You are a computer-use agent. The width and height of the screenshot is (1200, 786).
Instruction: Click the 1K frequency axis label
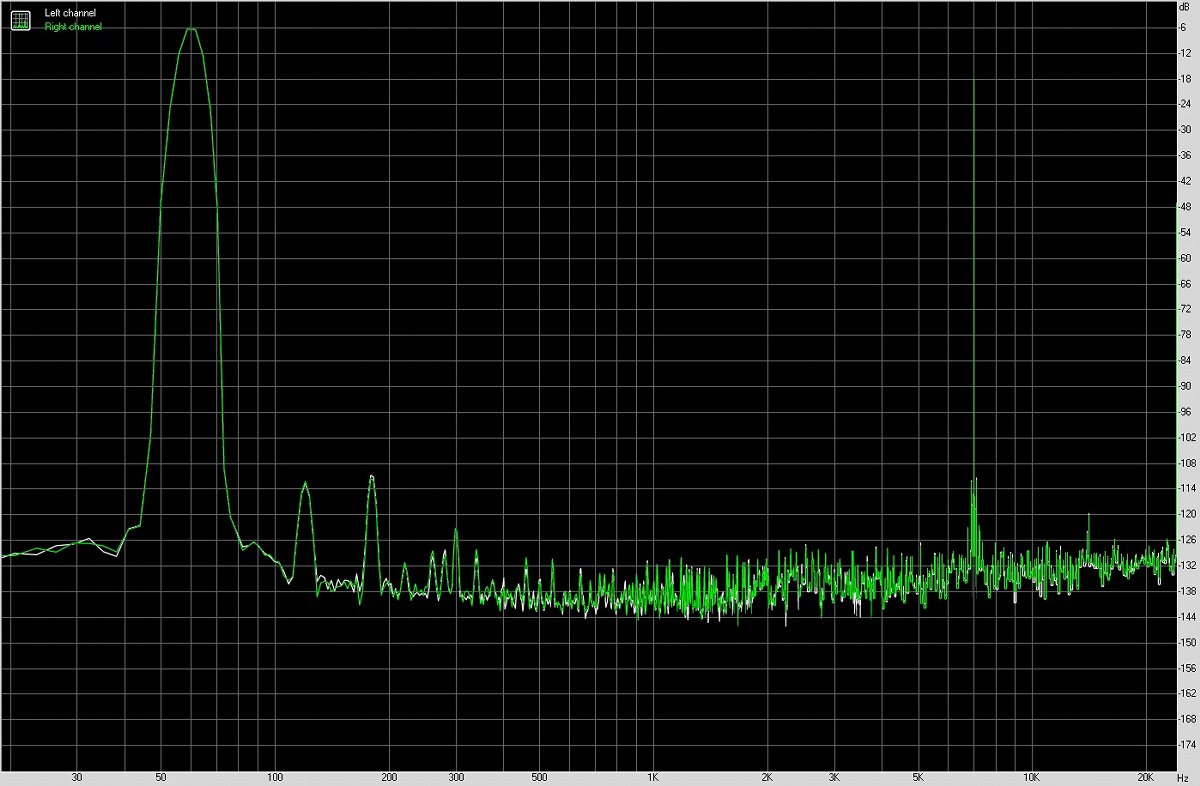[x=653, y=777]
